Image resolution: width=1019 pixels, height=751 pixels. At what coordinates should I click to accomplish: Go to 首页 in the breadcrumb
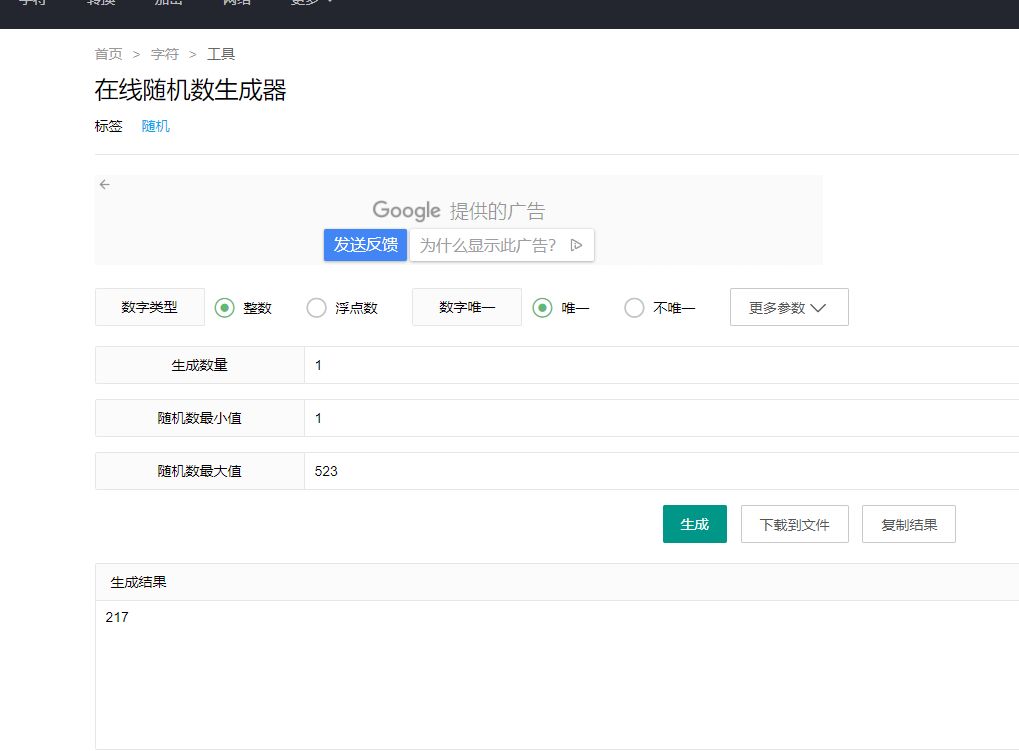[x=109, y=54]
